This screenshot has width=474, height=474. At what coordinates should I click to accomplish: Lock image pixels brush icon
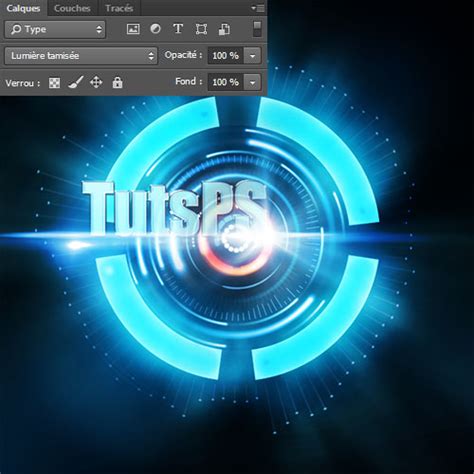pos(76,82)
